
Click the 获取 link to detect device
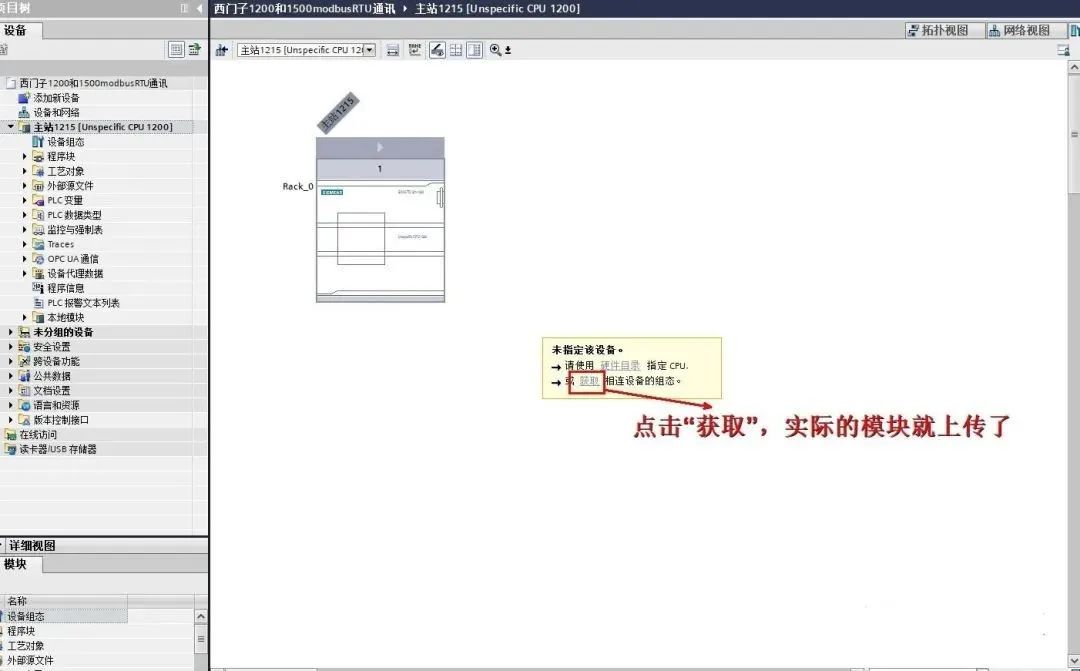pos(589,381)
